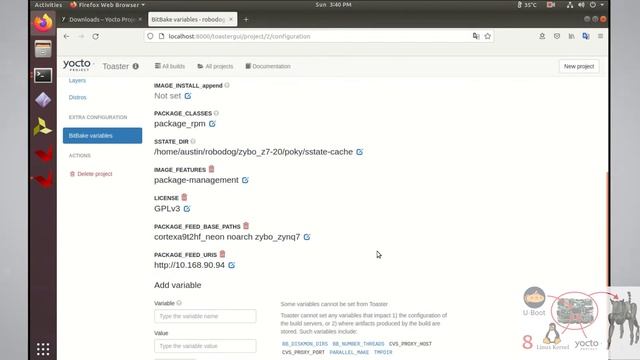The height and width of the screenshot is (360, 640).
Task: Edit the IMAGE_FEATURES package-management value
Action: pos(245,180)
